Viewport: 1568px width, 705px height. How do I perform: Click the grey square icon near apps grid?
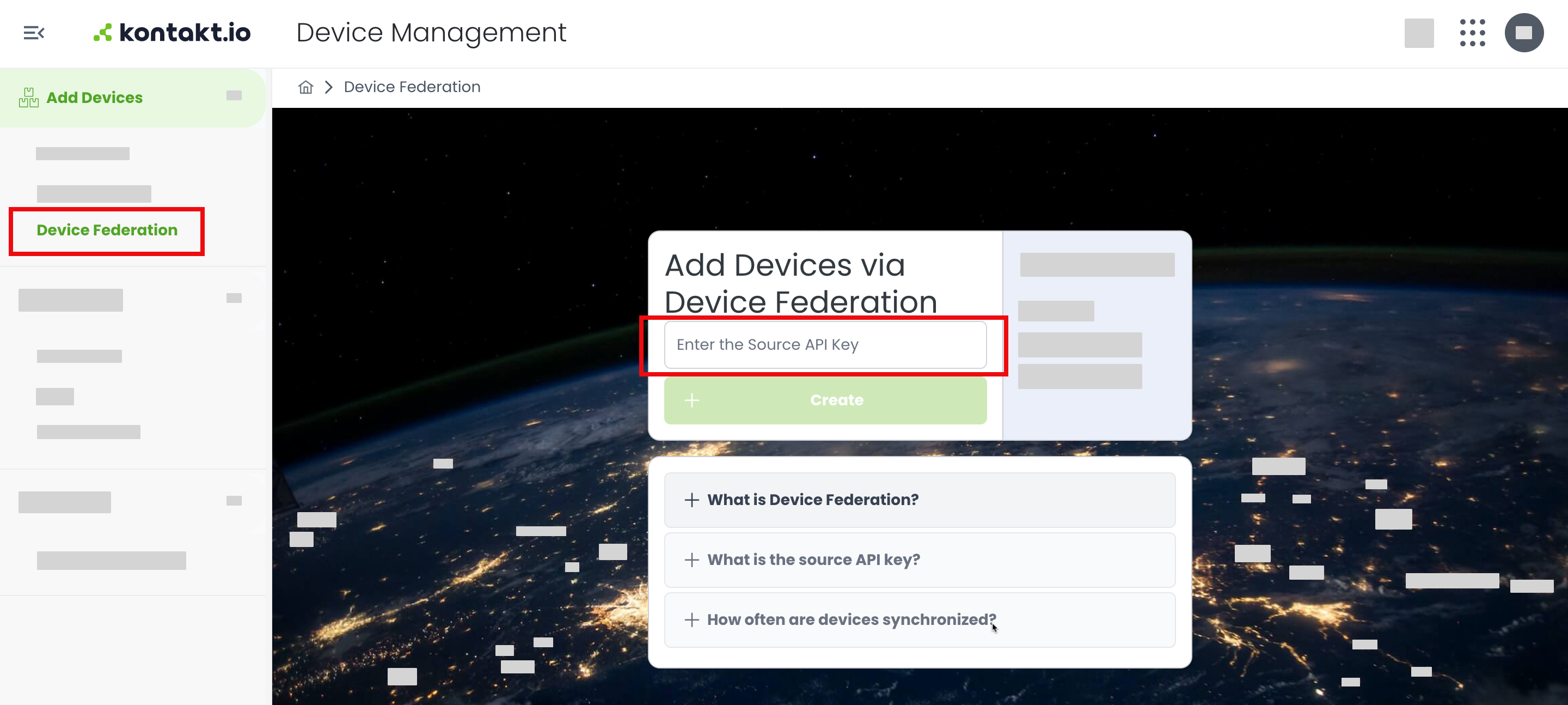[x=1418, y=33]
